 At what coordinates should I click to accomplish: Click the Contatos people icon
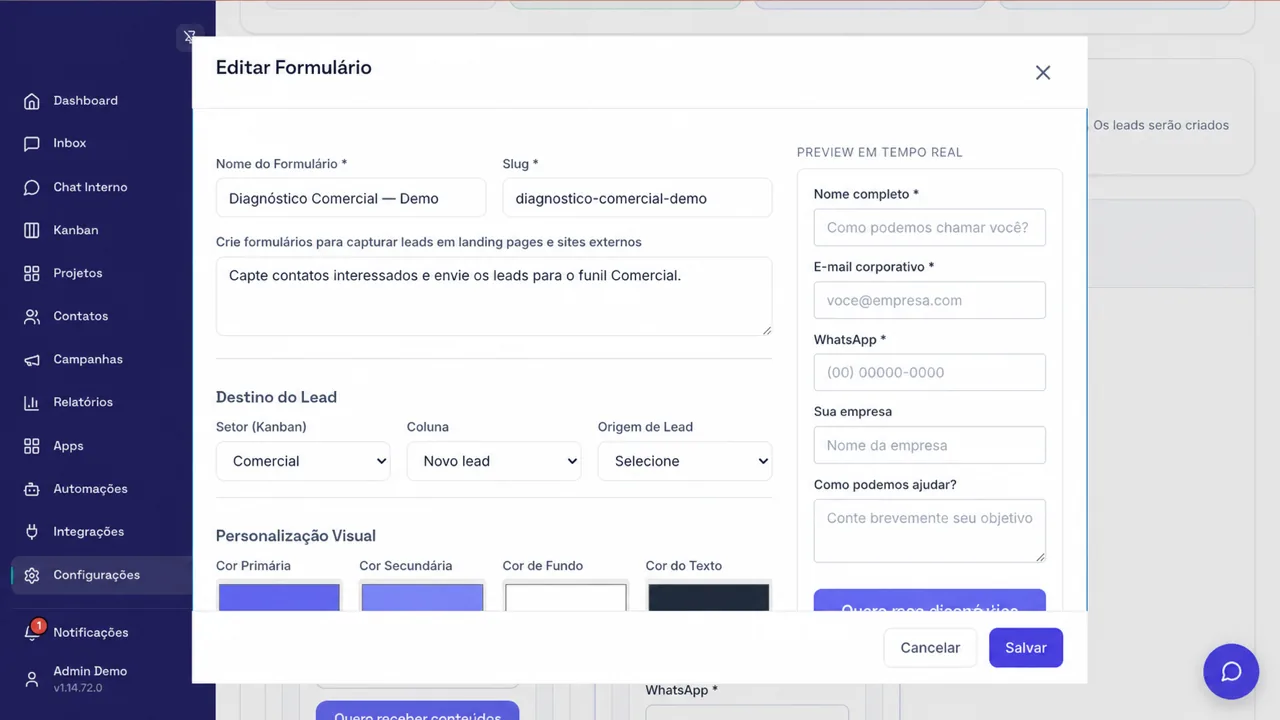(32, 316)
